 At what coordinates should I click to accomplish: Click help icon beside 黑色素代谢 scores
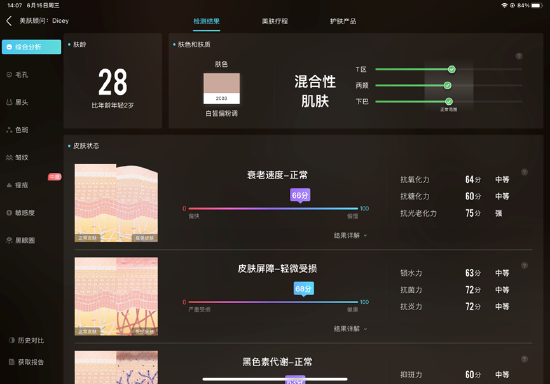tap(524, 359)
